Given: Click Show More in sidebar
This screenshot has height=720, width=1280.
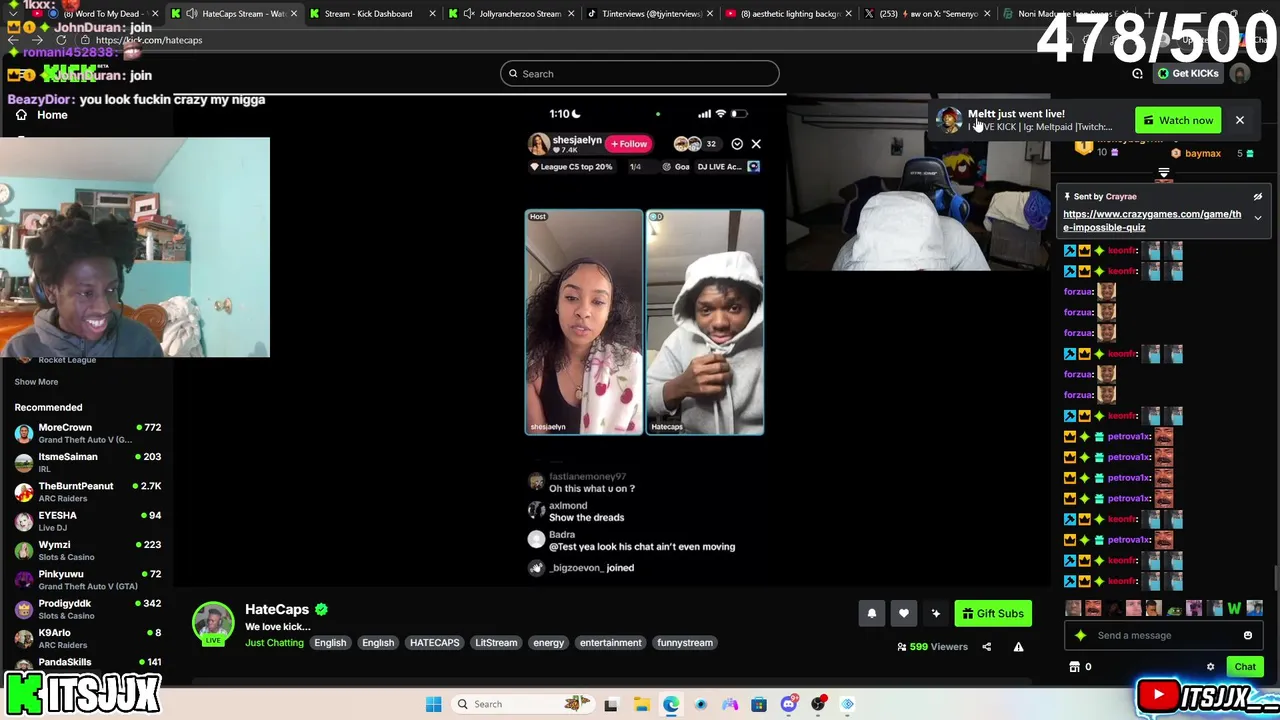Looking at the screenshot, I should (x=36, y=382).
